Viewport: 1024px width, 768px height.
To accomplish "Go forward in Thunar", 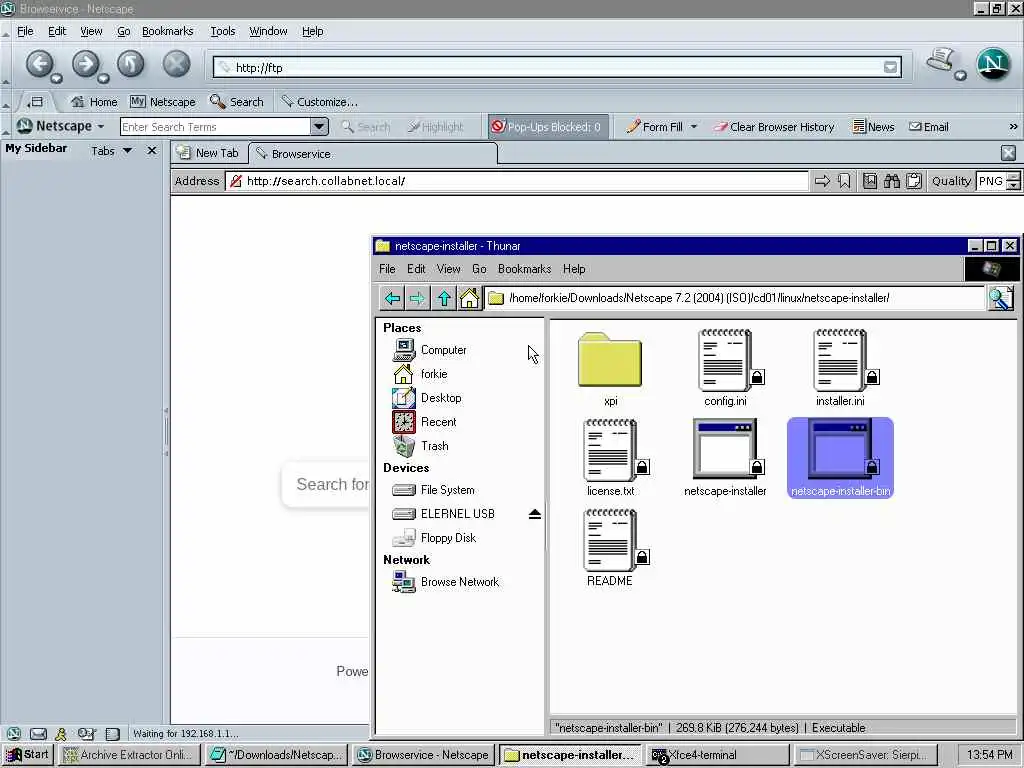I will 417,298.
